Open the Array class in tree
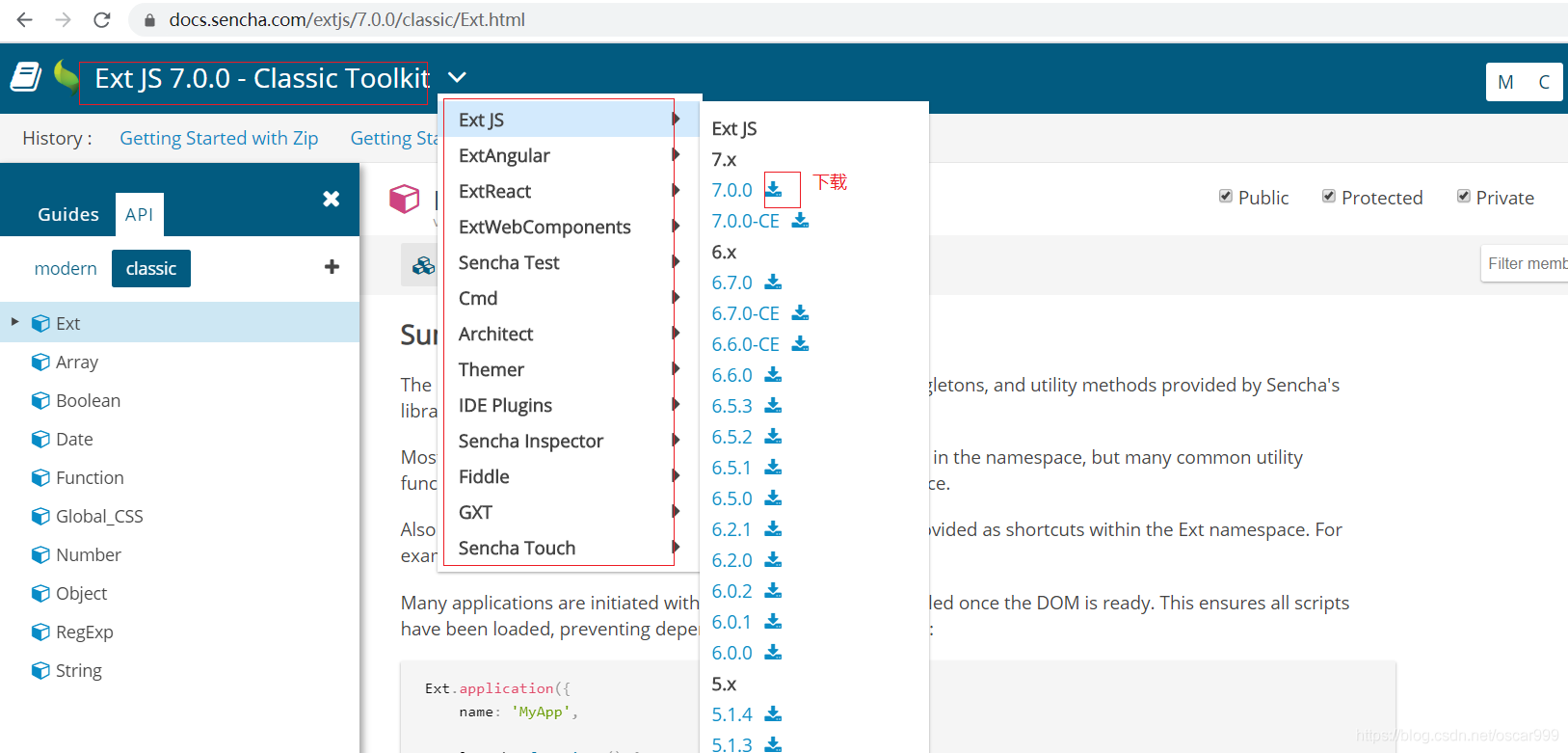The height and width of the screenshot is (753, 1568). click(x=77, y=362)
